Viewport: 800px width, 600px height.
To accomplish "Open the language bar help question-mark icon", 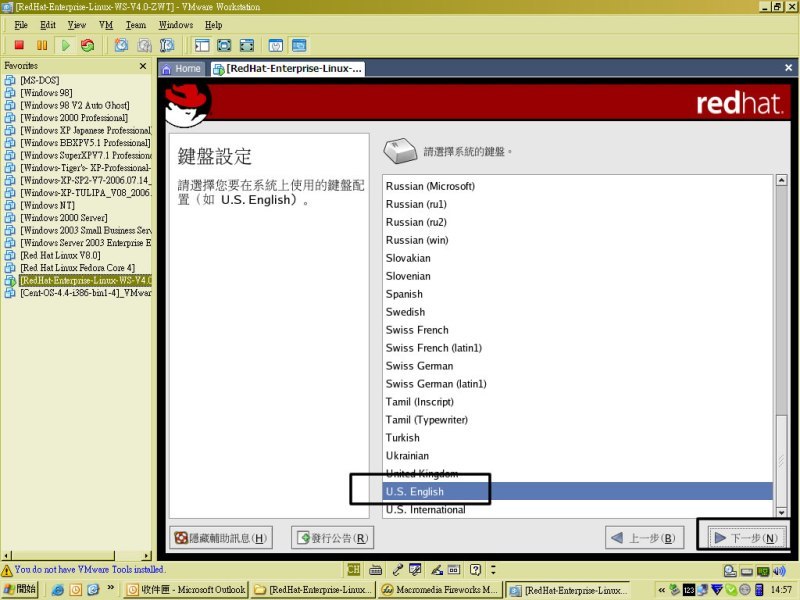I will coord(476,569).
